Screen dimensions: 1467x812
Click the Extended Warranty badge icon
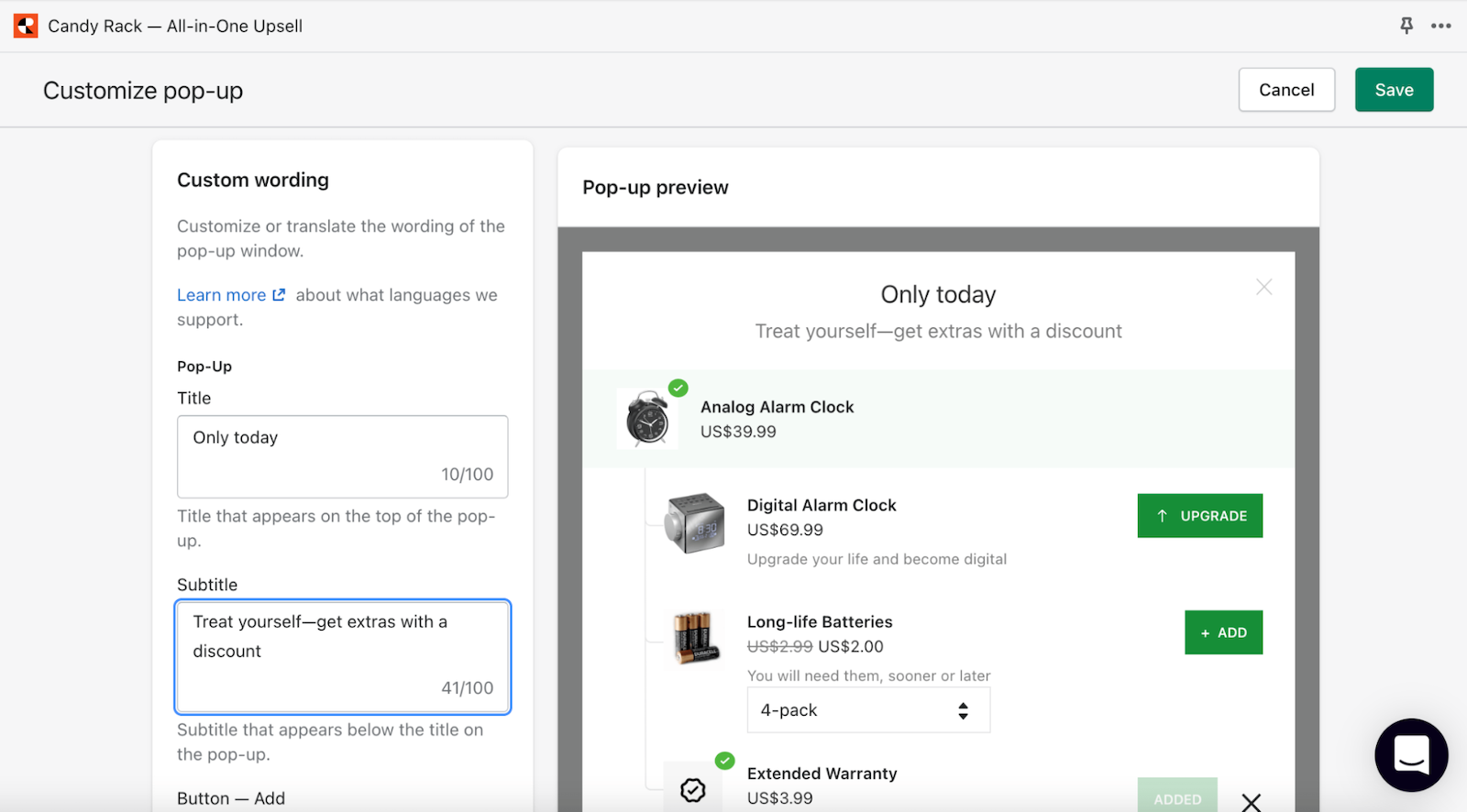pyautogui.click(x=693, y=789)
